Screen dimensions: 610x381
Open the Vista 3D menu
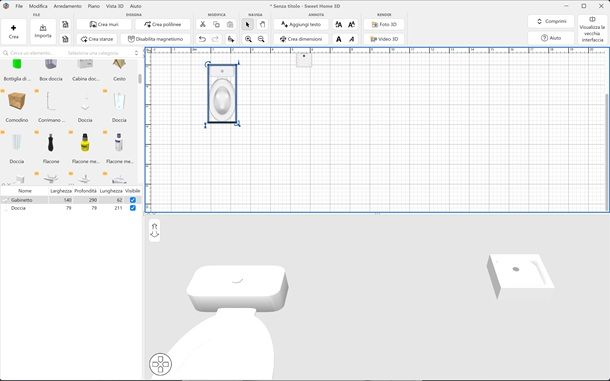coord(115,6)
